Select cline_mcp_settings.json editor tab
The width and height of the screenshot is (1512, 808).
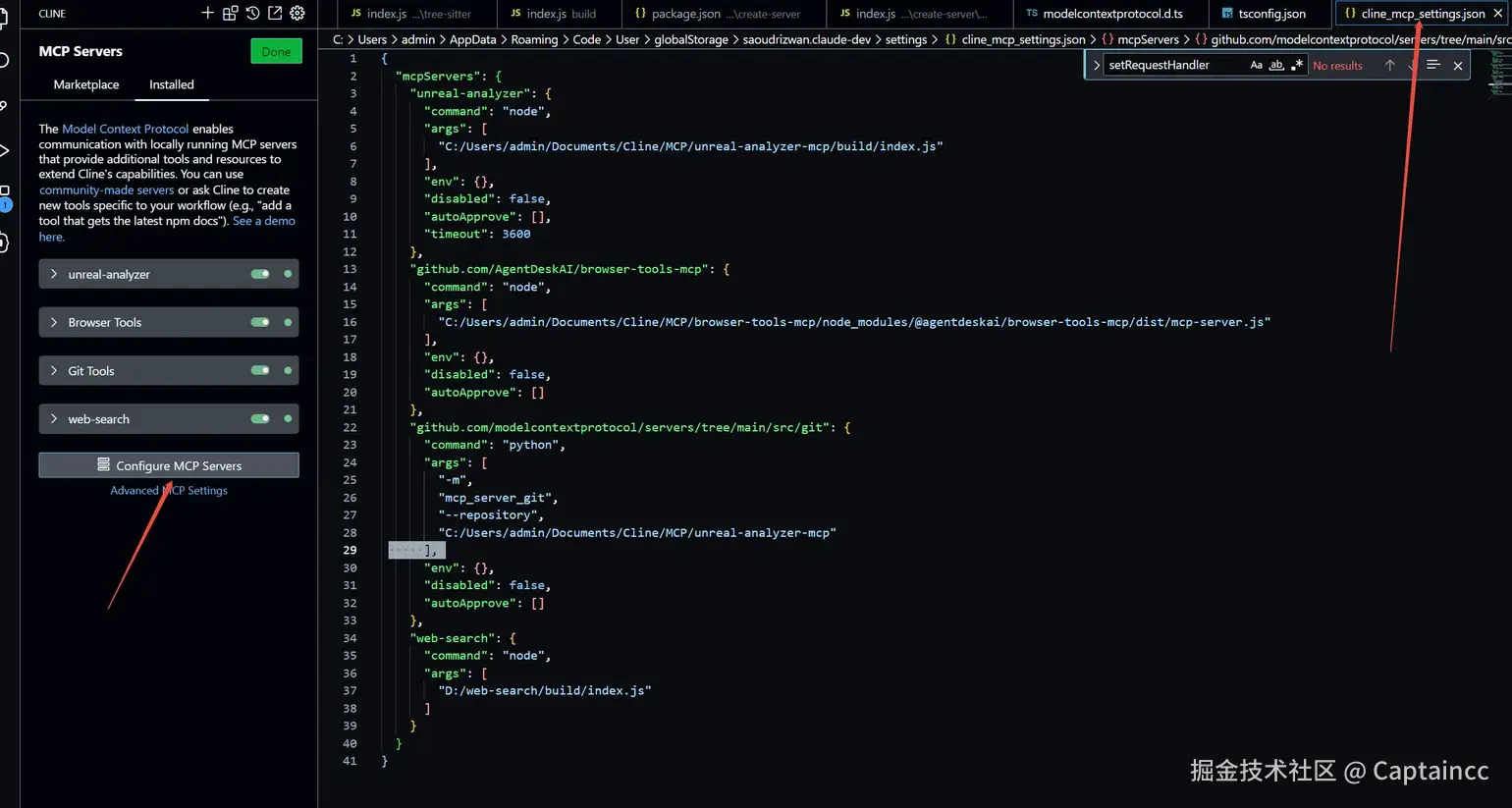[1422, 14]
